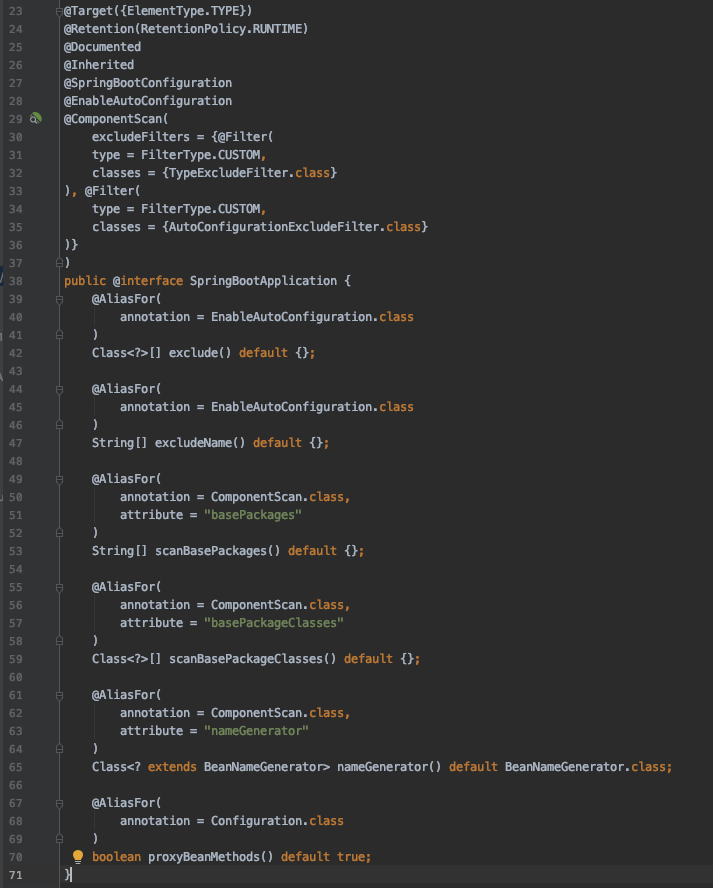Click the @Inherited annotation
Viewport: 713px width, 888px height.
coord(99,65)
